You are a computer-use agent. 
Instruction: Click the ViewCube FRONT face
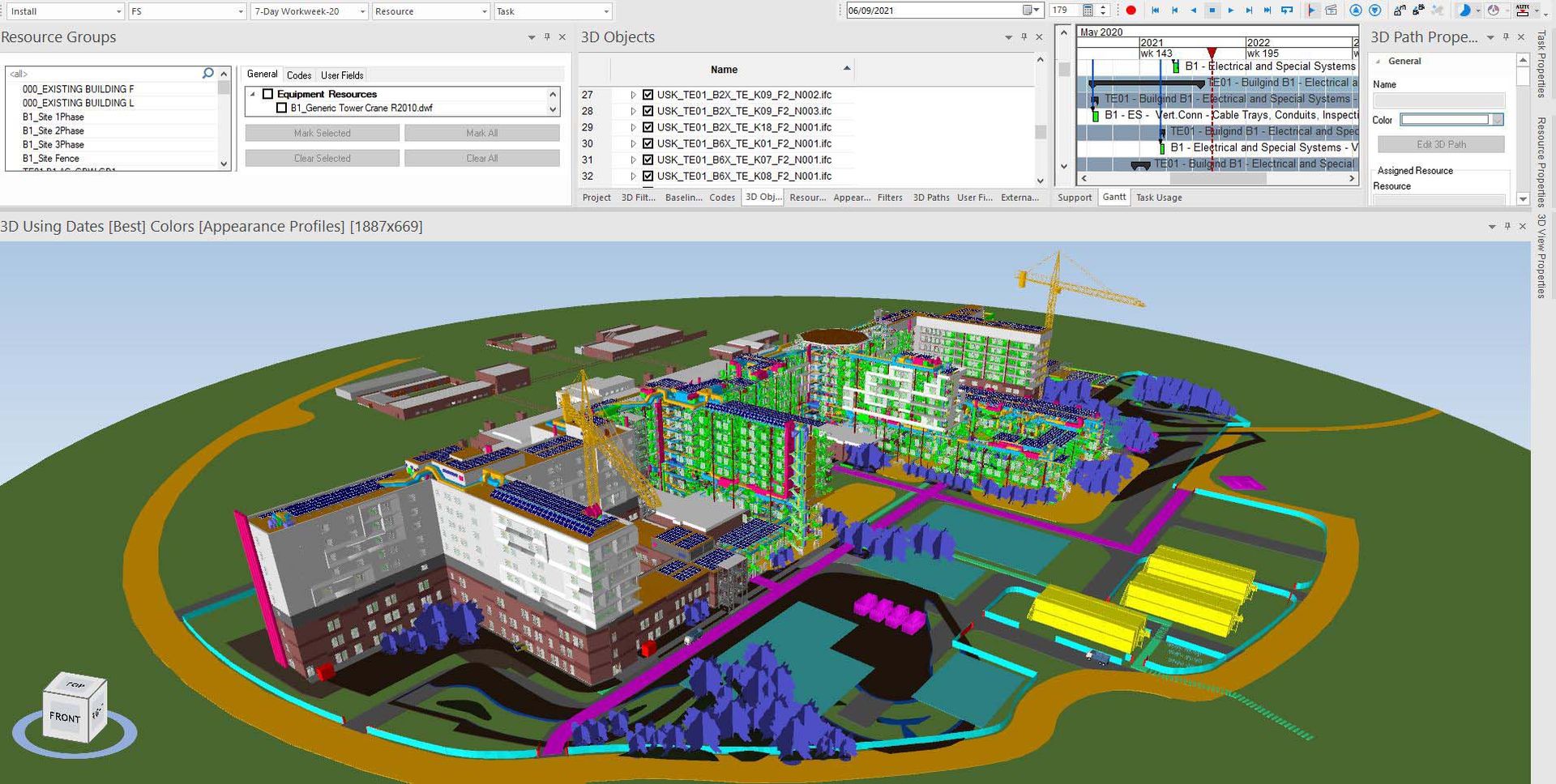[x=64, y=717]
